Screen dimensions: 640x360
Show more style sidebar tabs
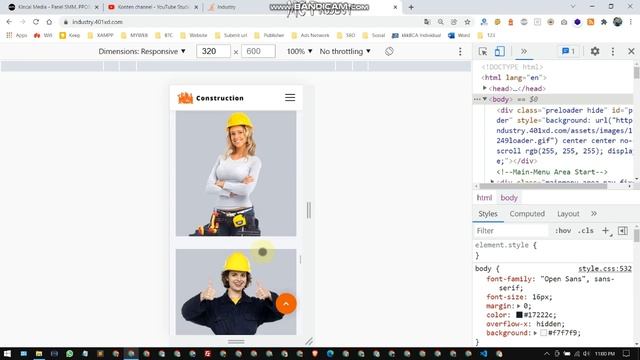(x=593, y=214)
